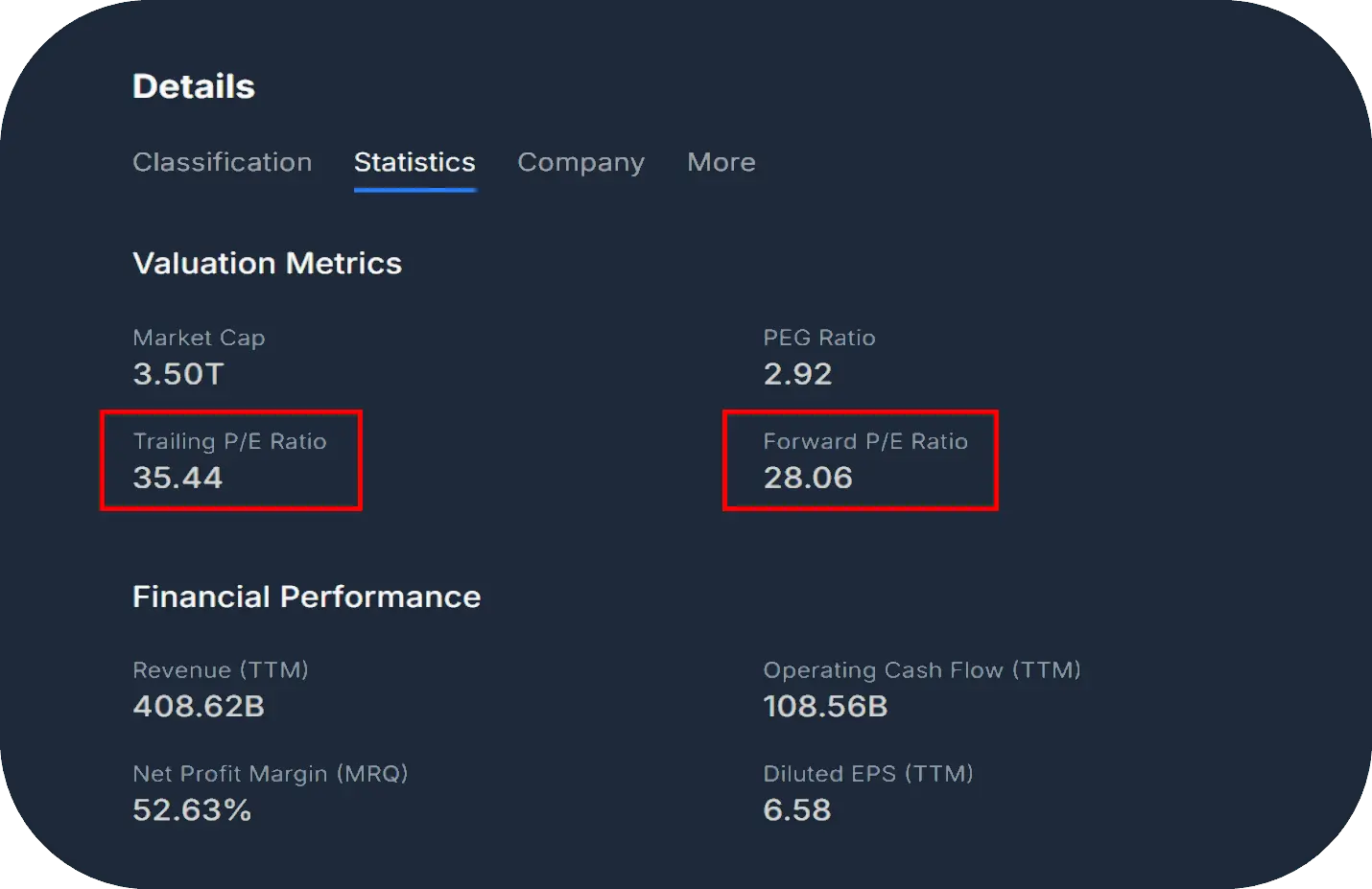
Task: Select the Net Profit Margin value 52.63%
Action: 191,810
